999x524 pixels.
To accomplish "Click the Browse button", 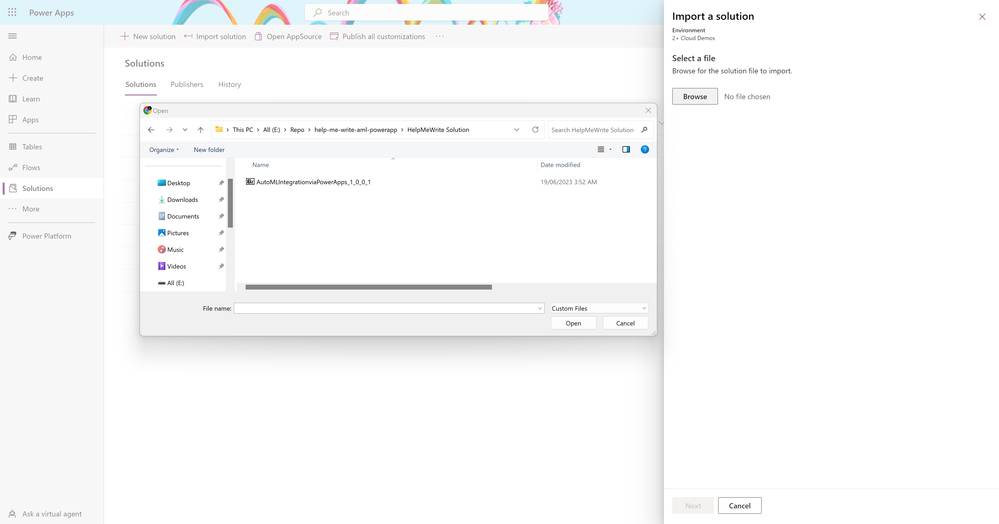I will coord(694,96).
